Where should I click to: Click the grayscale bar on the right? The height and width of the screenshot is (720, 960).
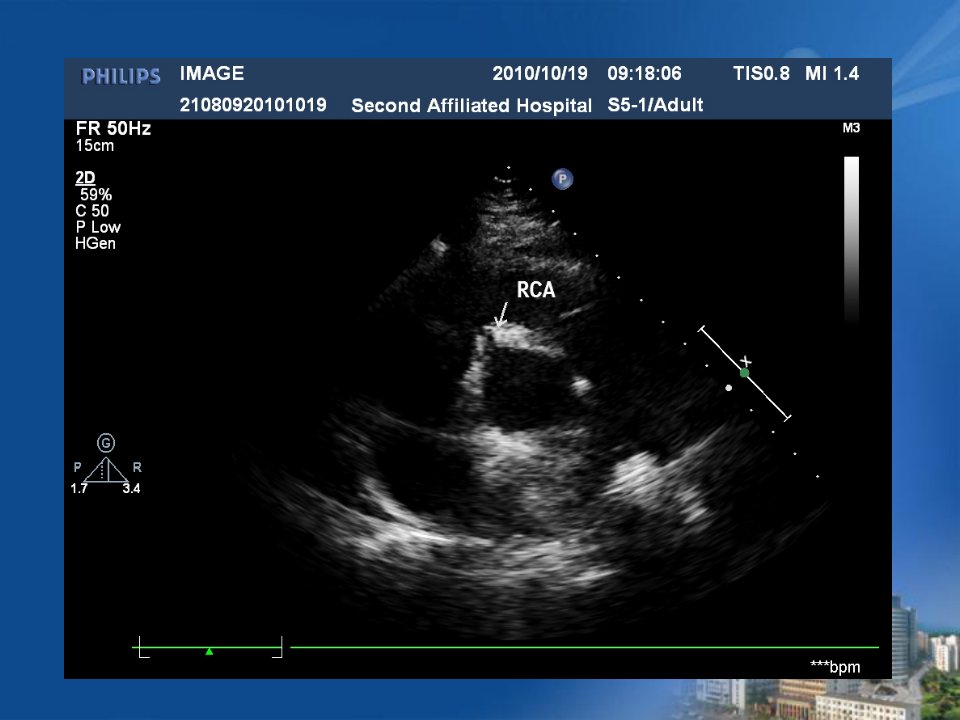point(852,239)
